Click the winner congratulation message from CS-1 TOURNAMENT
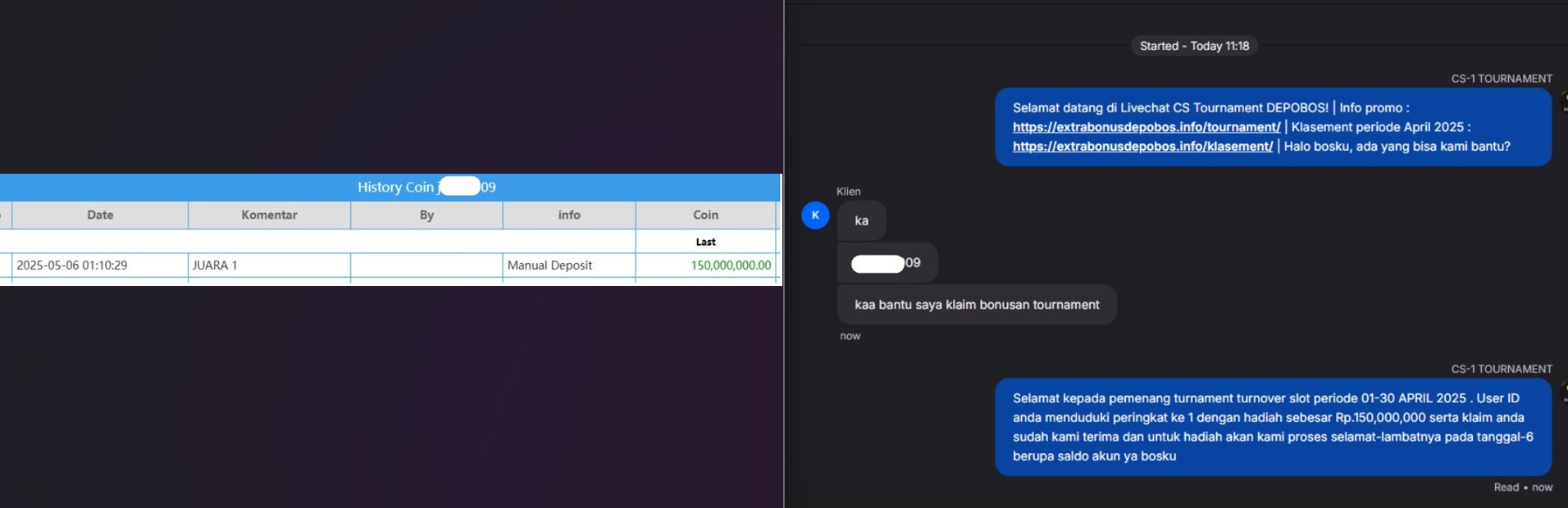The width and height of the screenshot is (1568, 508). (x=1274, y=427)
